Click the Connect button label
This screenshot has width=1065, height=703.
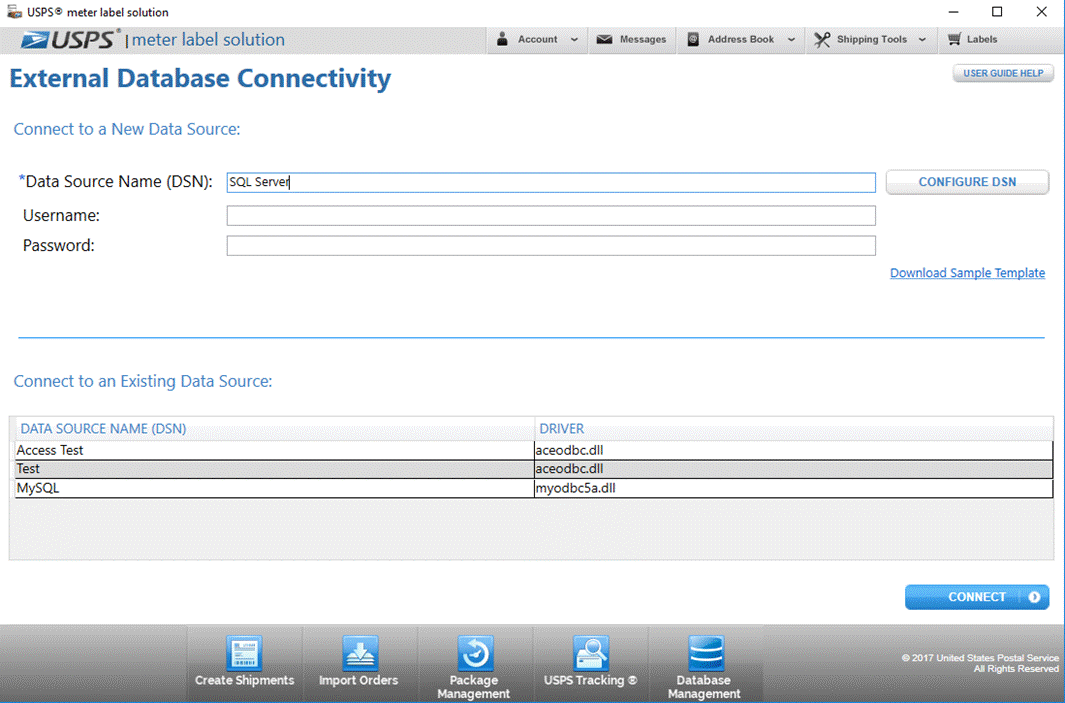pos(977,597)
